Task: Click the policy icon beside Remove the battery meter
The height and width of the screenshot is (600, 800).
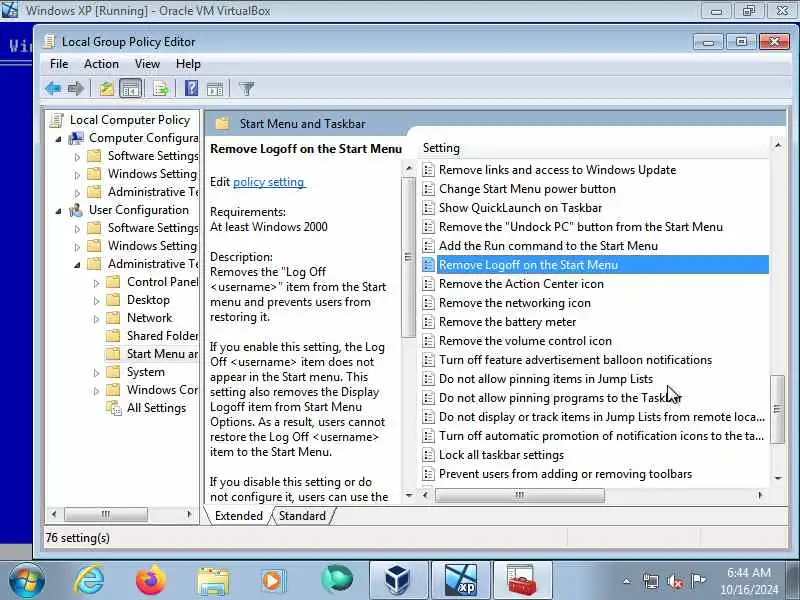Action: click(429, 322)
